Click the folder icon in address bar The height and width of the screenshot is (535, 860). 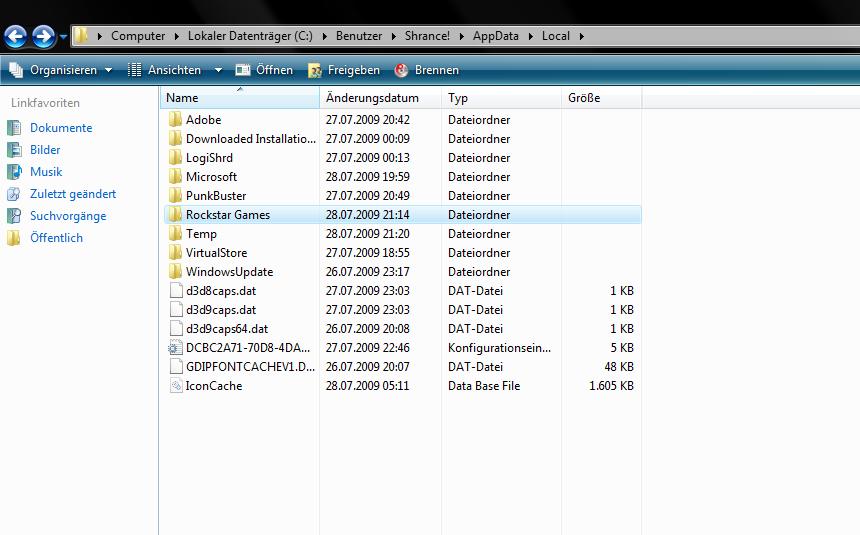tap(81, 36)
